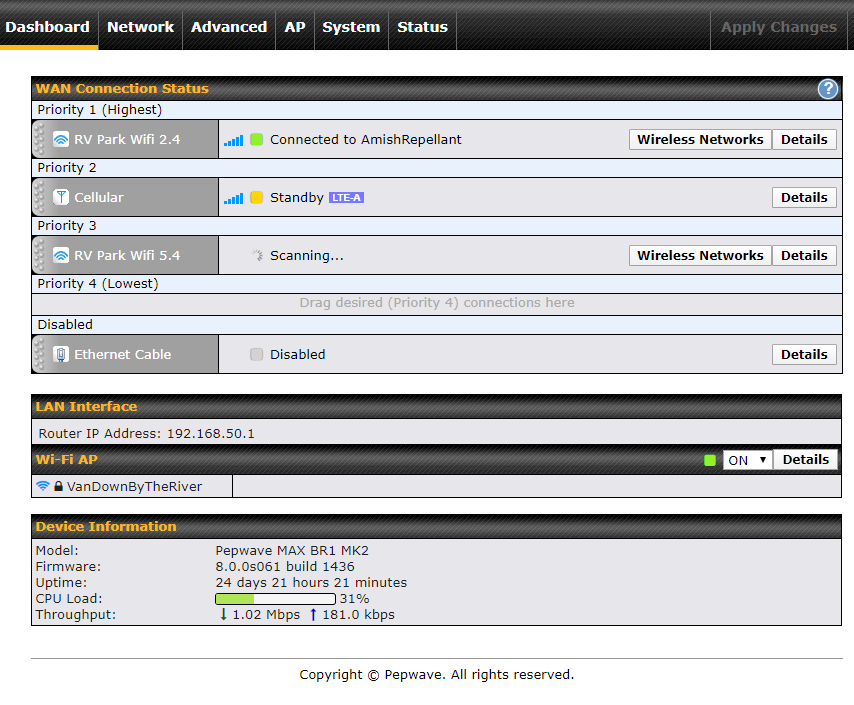
Task: Click the 181.0 kbps upload value
Action: pos(358,615)
